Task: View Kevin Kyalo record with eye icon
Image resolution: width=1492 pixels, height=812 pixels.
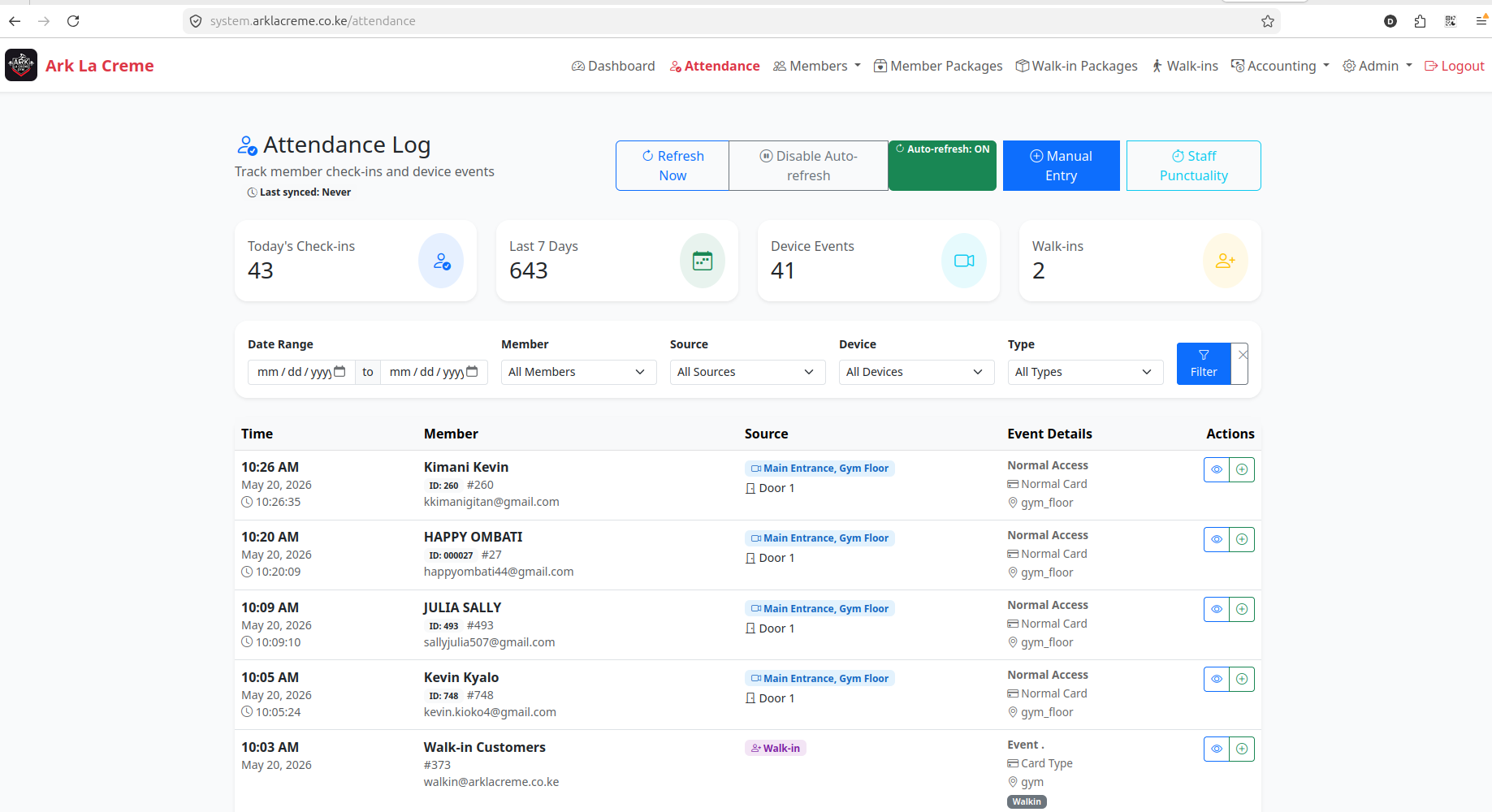Action: click(1217, 679)
